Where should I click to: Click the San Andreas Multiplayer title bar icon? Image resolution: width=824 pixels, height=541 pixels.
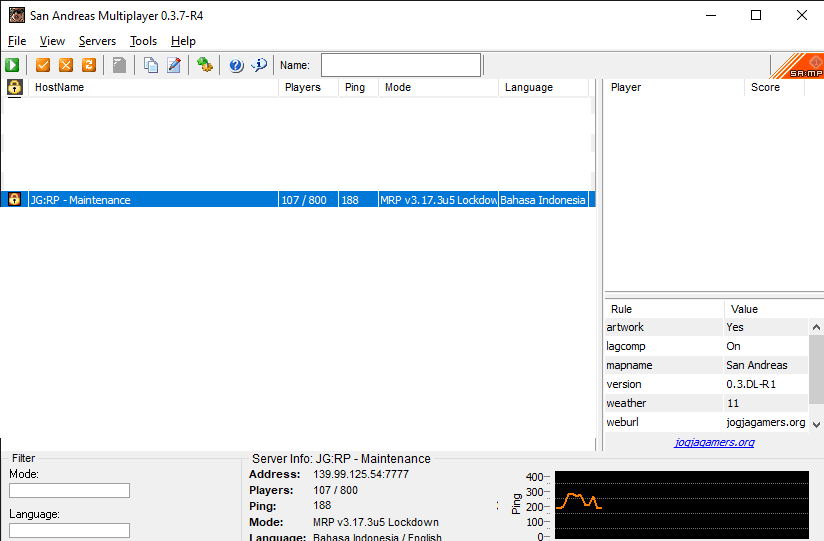point(17,15)
